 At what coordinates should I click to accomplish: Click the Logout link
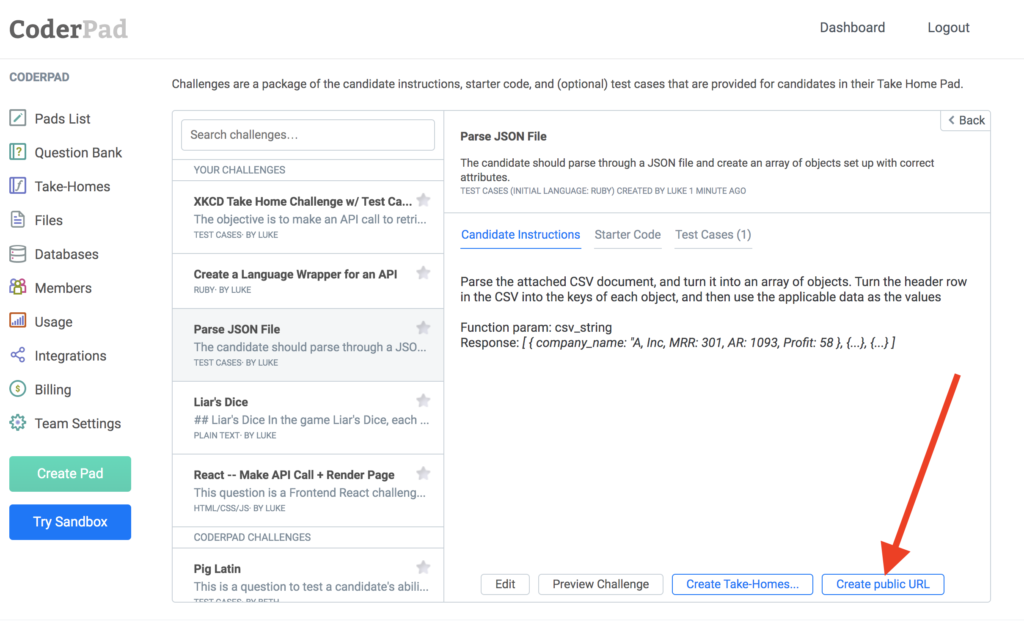[x=948, y=27]
